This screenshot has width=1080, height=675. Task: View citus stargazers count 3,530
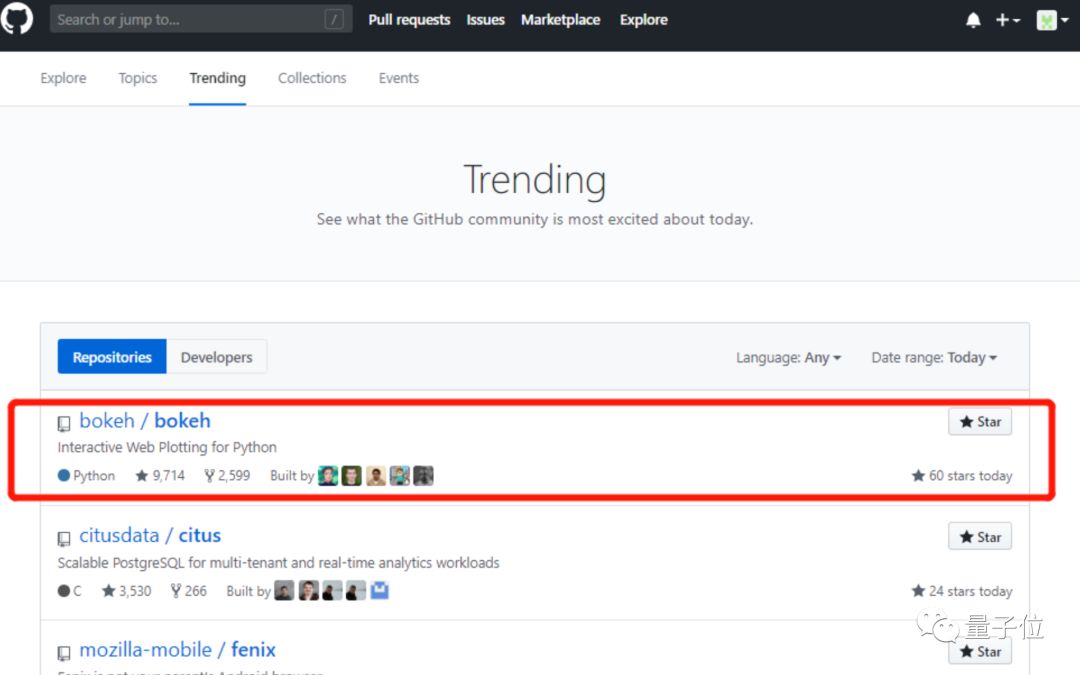[x=127, y=591]
